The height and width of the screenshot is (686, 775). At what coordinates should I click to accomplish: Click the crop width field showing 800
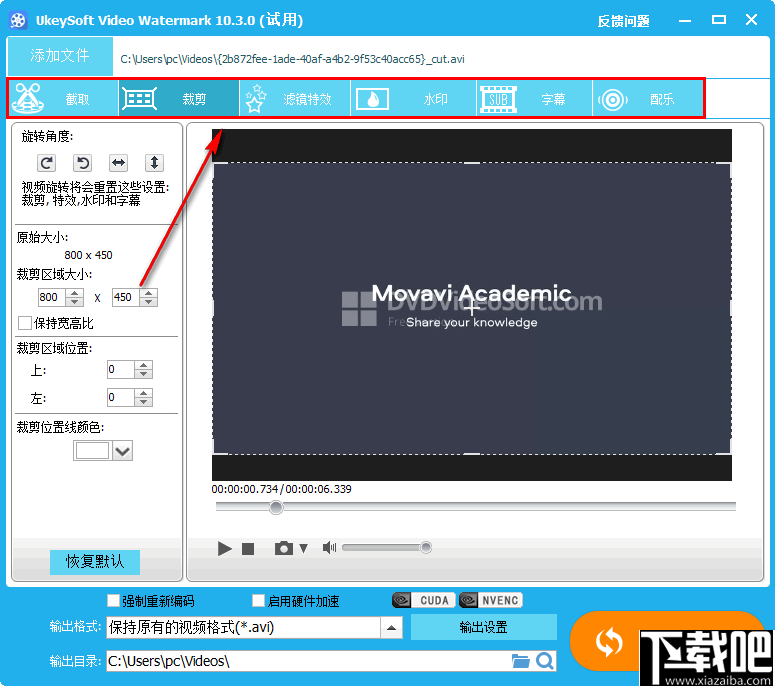pyautogui.click(x=52, y=297)
